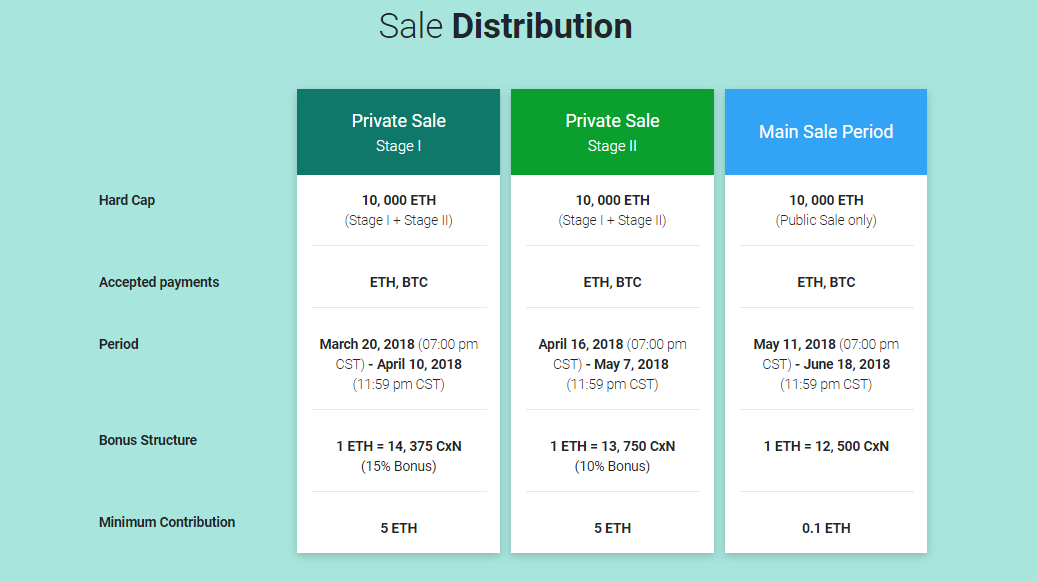This screenshot has height=581, width=1037.
Task: Click the Minimum Contribution row label
Action: point(167,522)
